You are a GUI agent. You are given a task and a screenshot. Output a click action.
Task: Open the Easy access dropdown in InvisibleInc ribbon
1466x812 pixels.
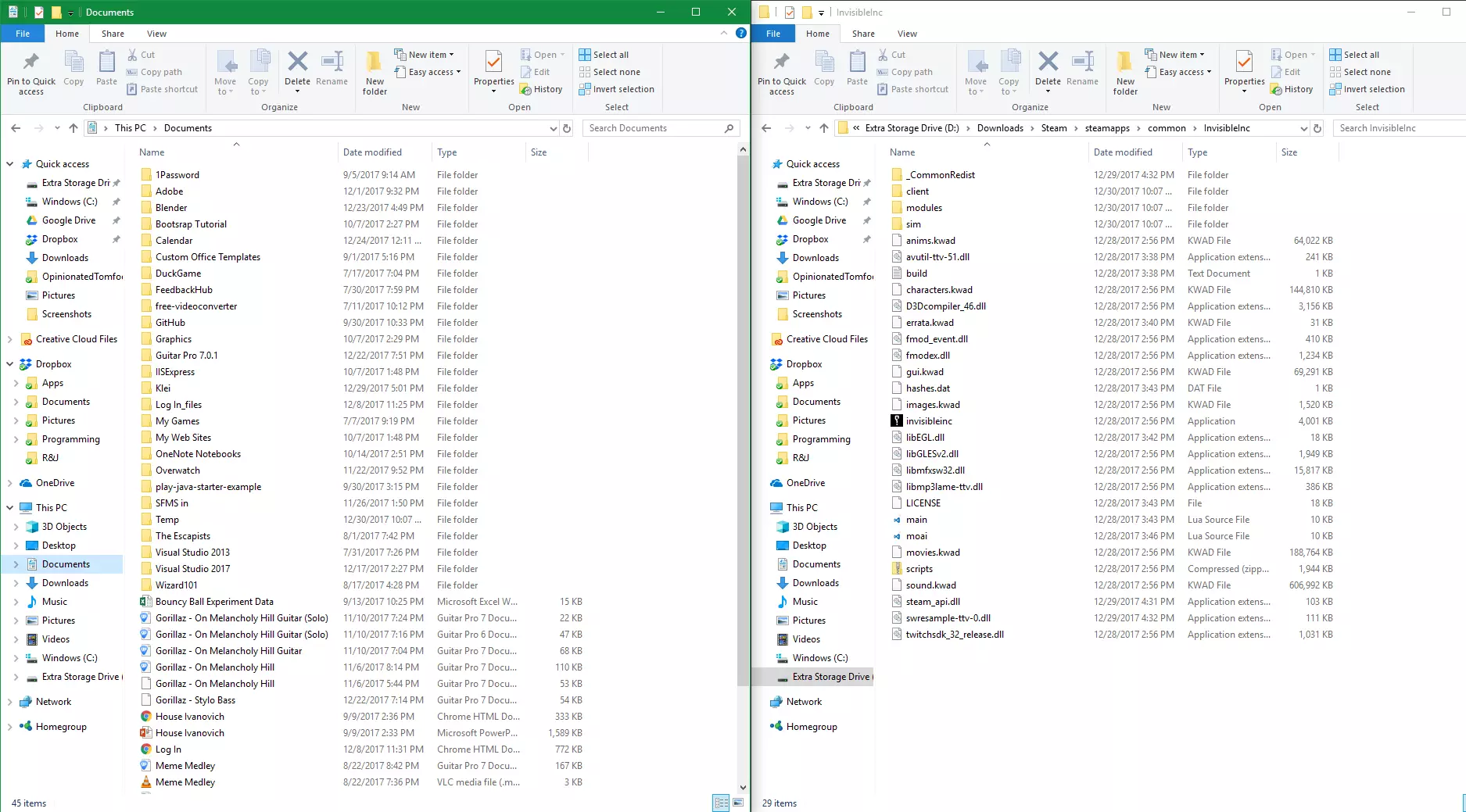[1177, 72]
